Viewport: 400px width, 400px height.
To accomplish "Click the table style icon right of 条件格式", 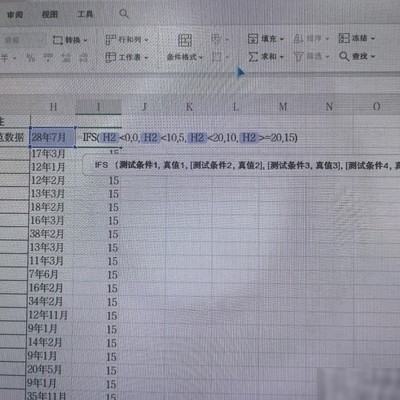I will (220, 39).
